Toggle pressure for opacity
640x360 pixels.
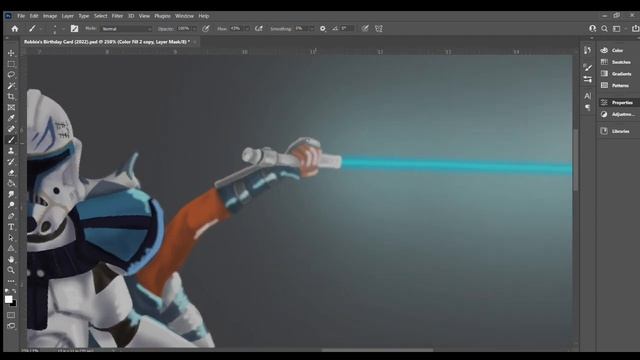pyautogui.click(x=206, y=29)
